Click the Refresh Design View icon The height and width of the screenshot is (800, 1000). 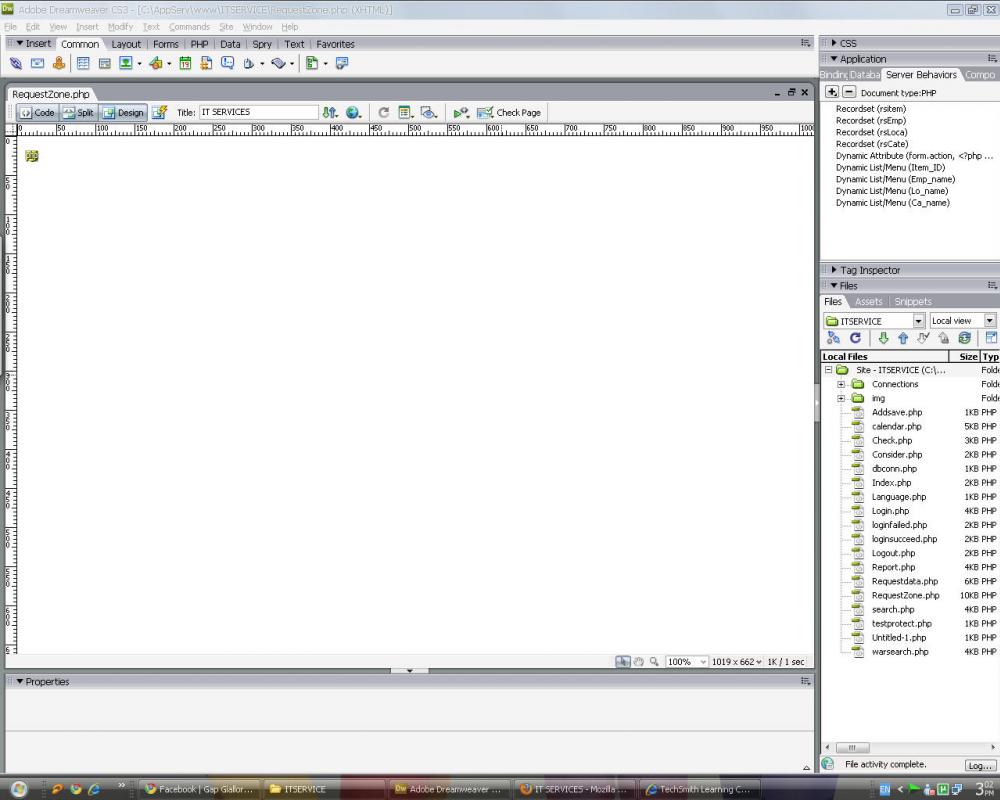383,113
